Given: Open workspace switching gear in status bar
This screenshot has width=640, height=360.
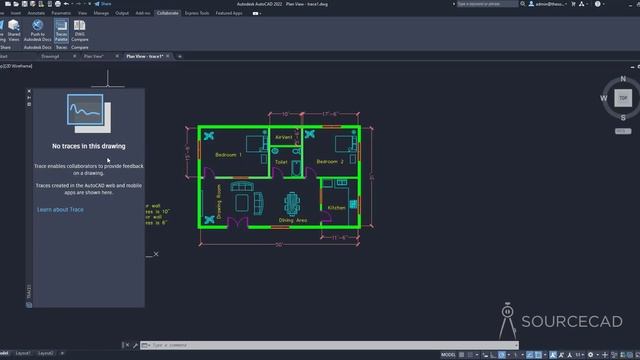Looking at the screenshot, I should coord(591,355).
